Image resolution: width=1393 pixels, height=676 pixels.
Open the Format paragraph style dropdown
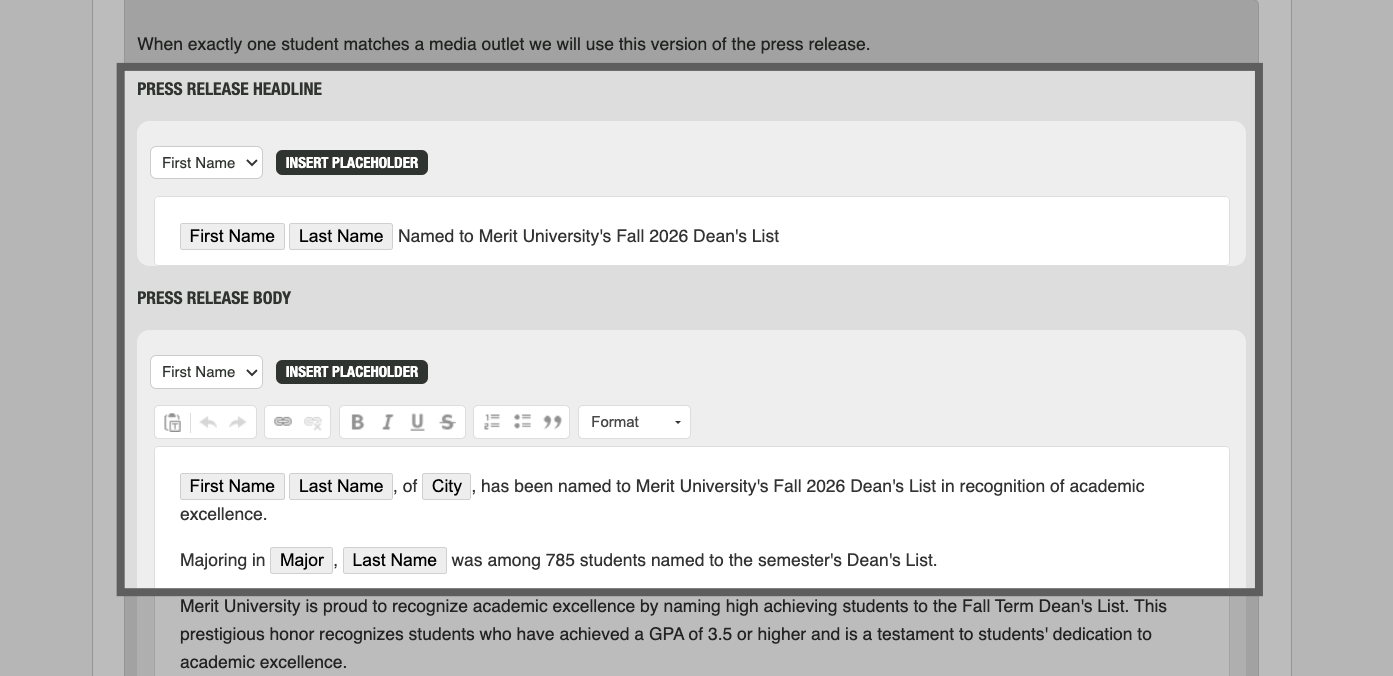pyautogui.click(x=634, y=421)
